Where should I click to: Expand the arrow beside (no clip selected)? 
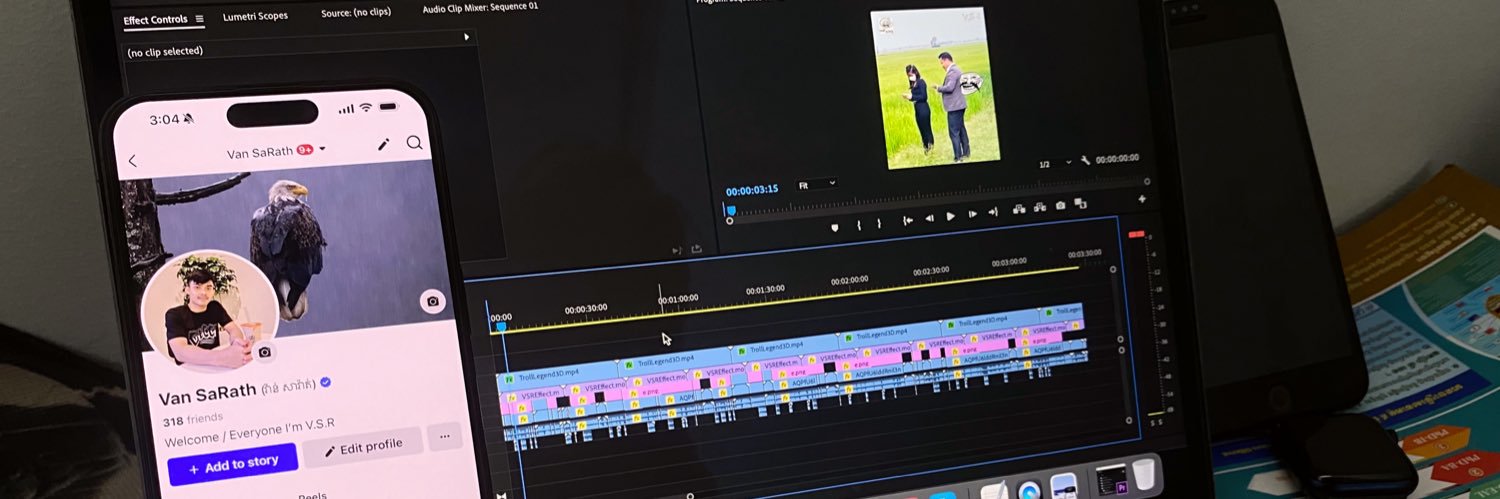tap(466, 37)
